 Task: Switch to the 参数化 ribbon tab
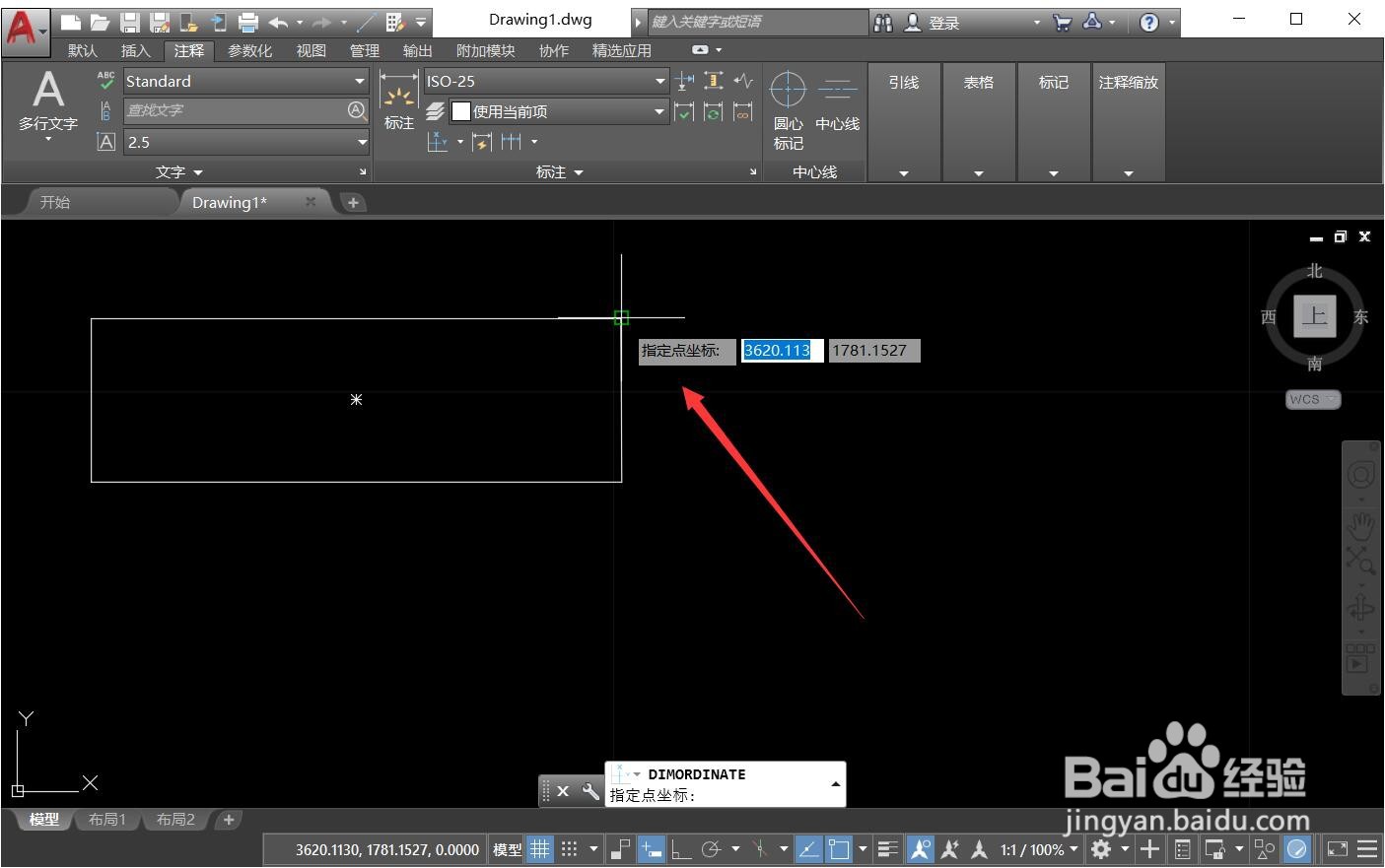(x=250, y=50)
